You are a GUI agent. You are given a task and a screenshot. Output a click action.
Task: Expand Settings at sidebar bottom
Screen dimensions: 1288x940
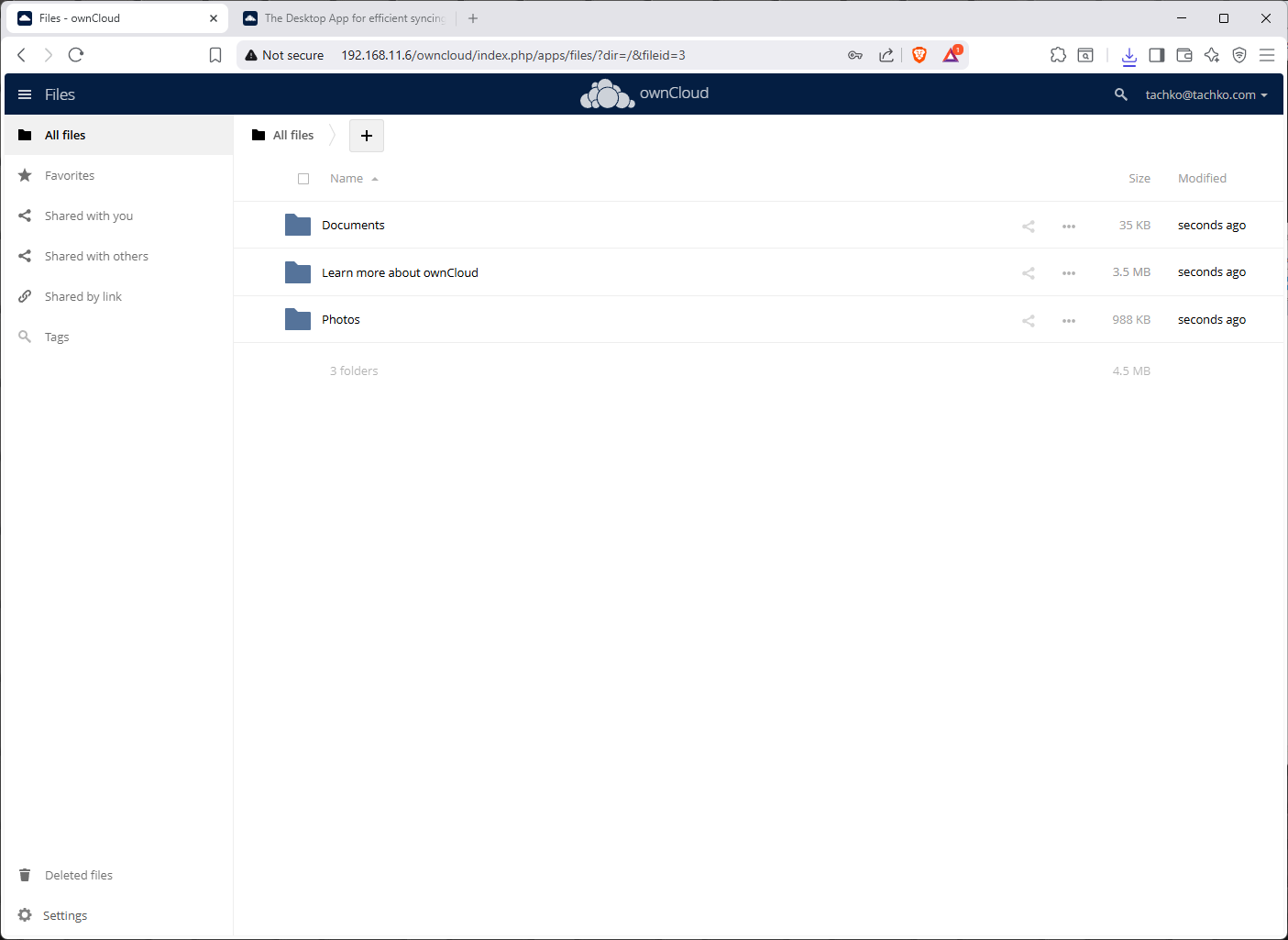click(x=65, y=915)
